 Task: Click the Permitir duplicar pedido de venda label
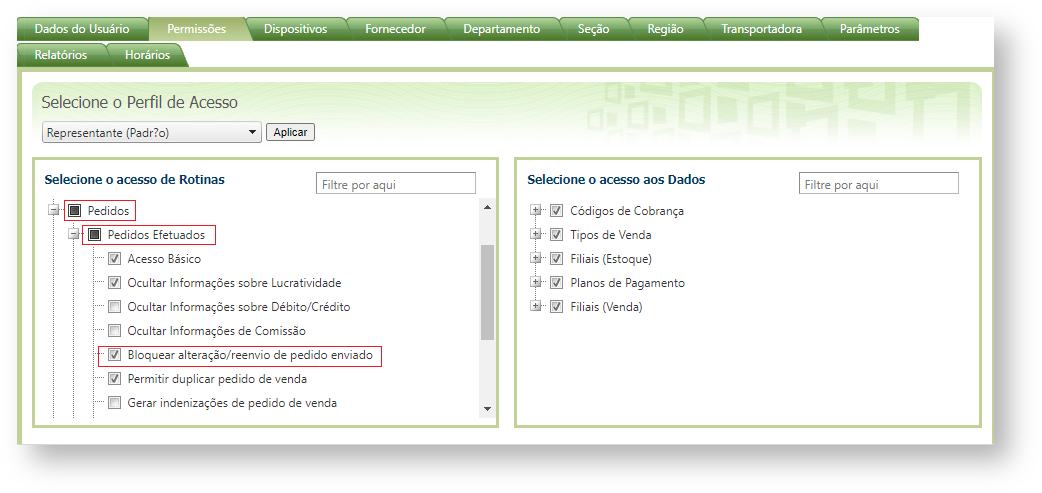pyautogui.click(x=217, y=379)
